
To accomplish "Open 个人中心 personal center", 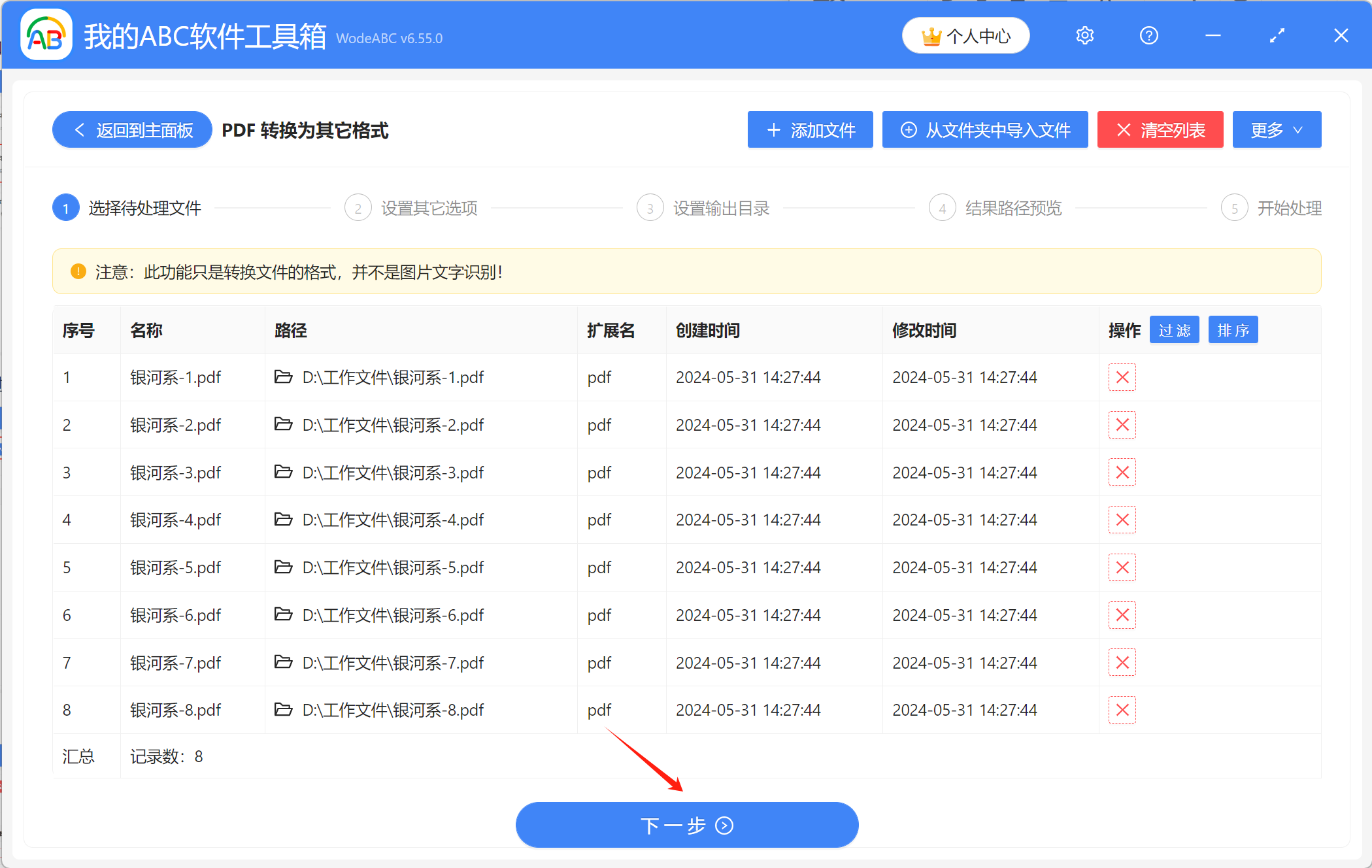I will coord(965,35).
